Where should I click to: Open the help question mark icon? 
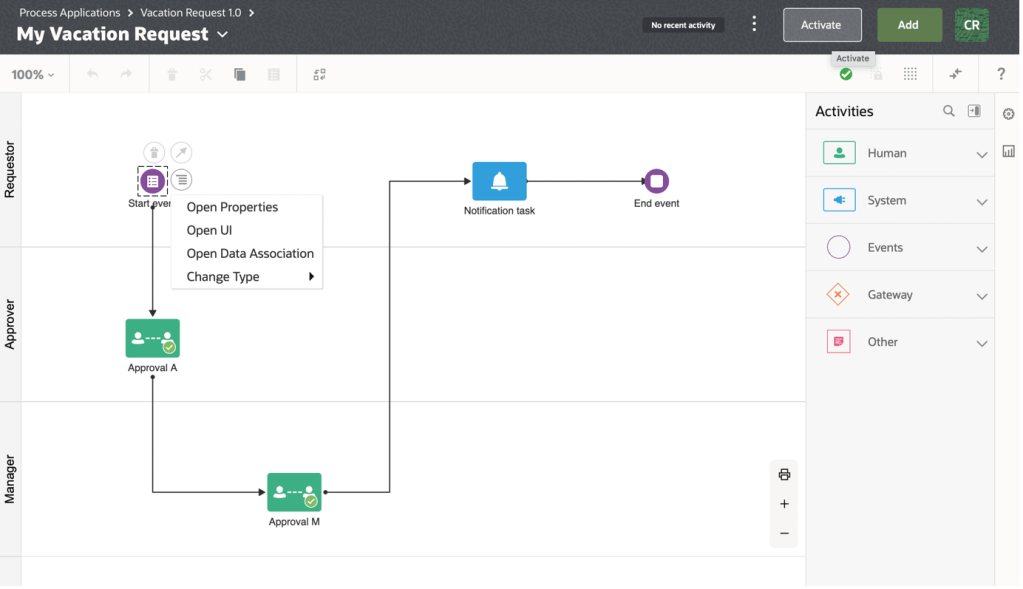click(x=1001, y=74)
